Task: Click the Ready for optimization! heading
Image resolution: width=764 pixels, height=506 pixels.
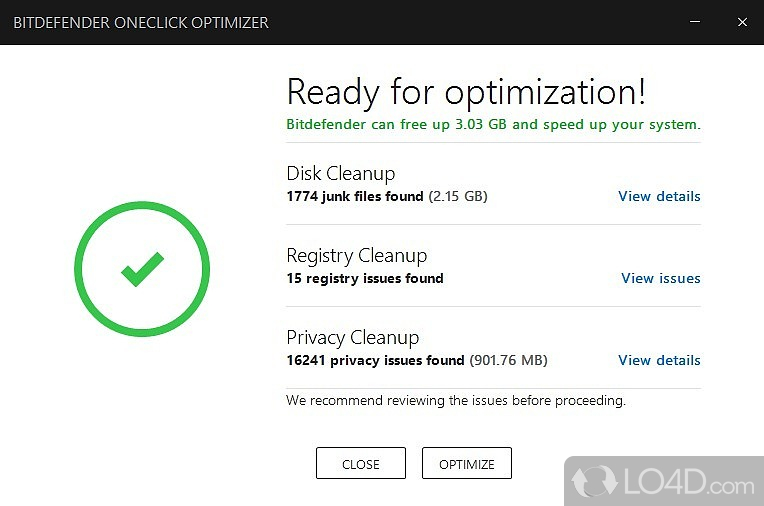Action: (x=466, y=92)
